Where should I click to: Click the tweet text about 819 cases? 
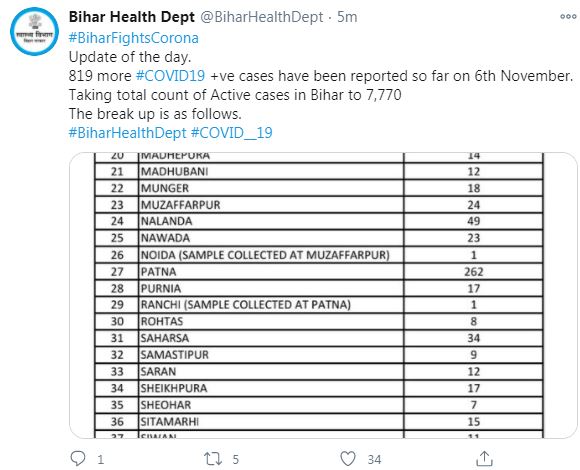(x=321, y=76)
